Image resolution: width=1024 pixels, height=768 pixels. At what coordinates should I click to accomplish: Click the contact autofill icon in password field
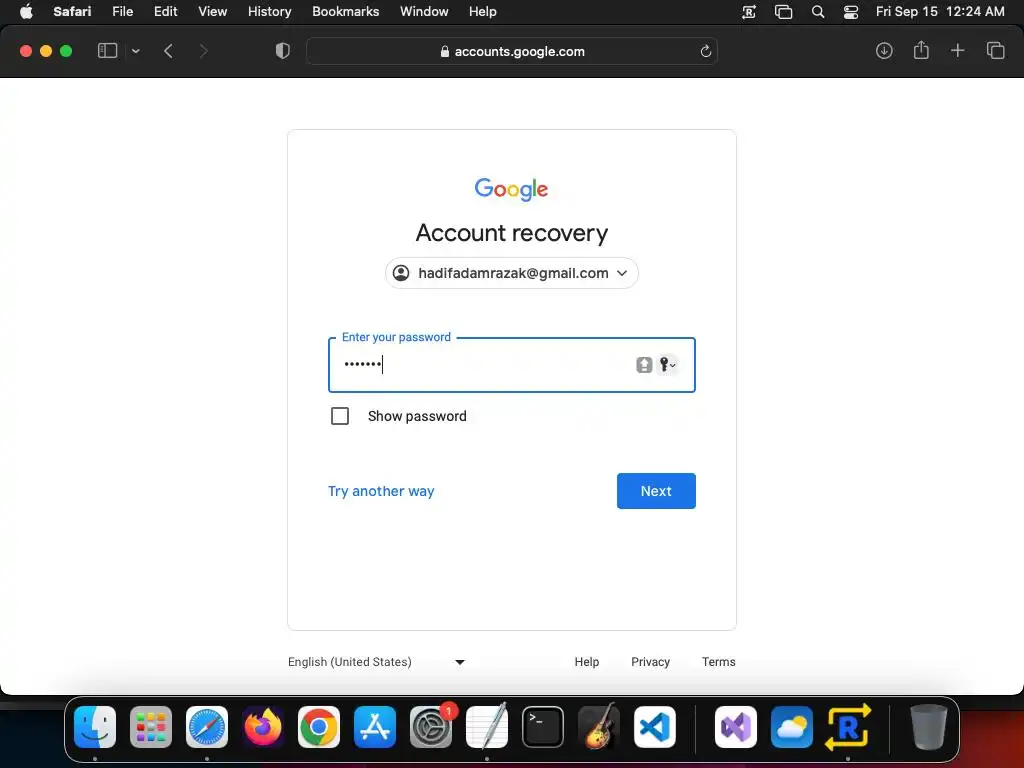tap(644, 364)
